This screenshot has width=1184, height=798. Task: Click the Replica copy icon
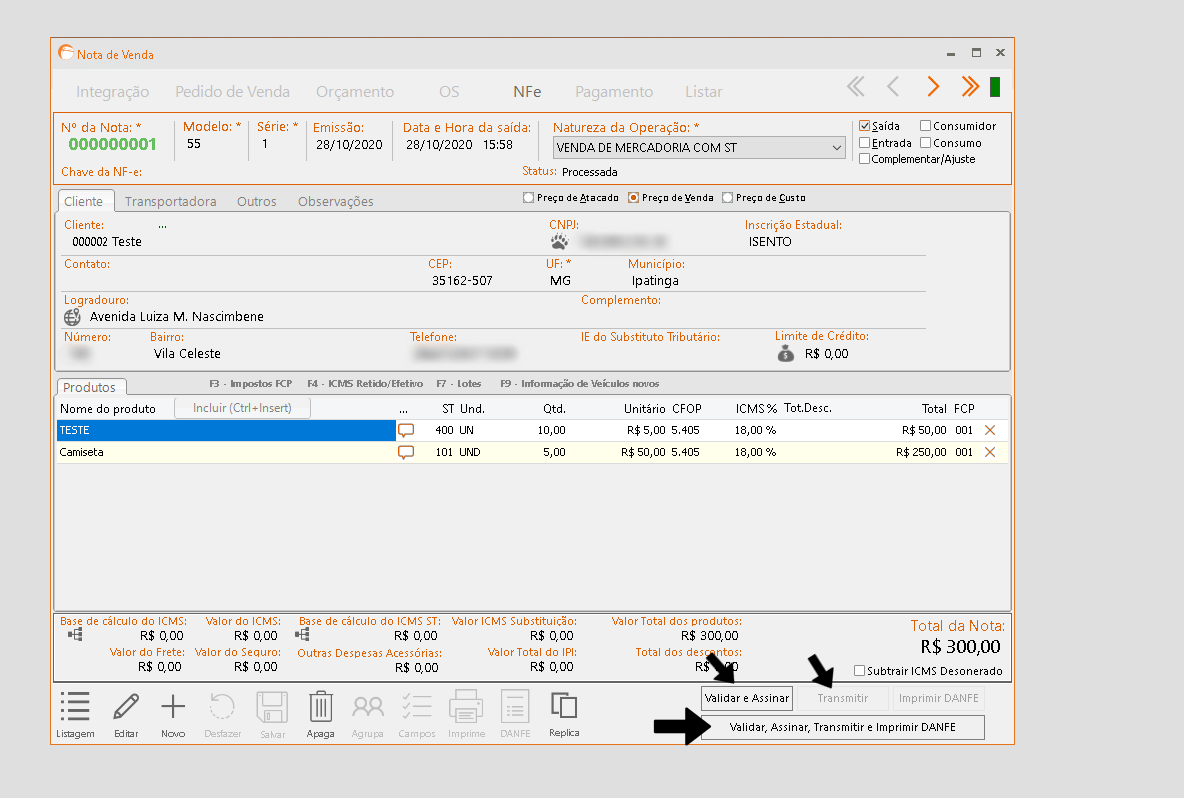(564, 706)
